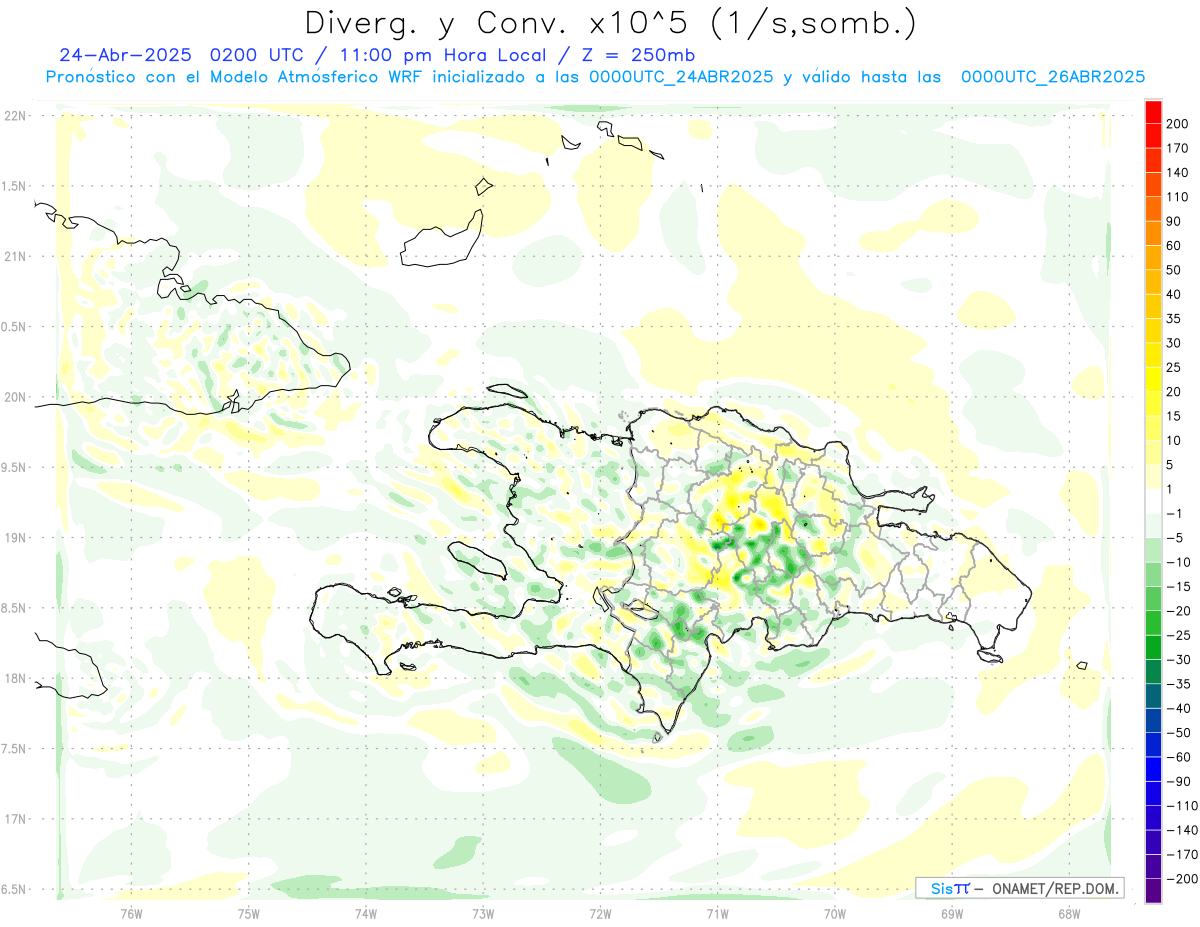
Task: Click the '70W' longitude label
Action: pyautogui.click(x=835, y=914)
